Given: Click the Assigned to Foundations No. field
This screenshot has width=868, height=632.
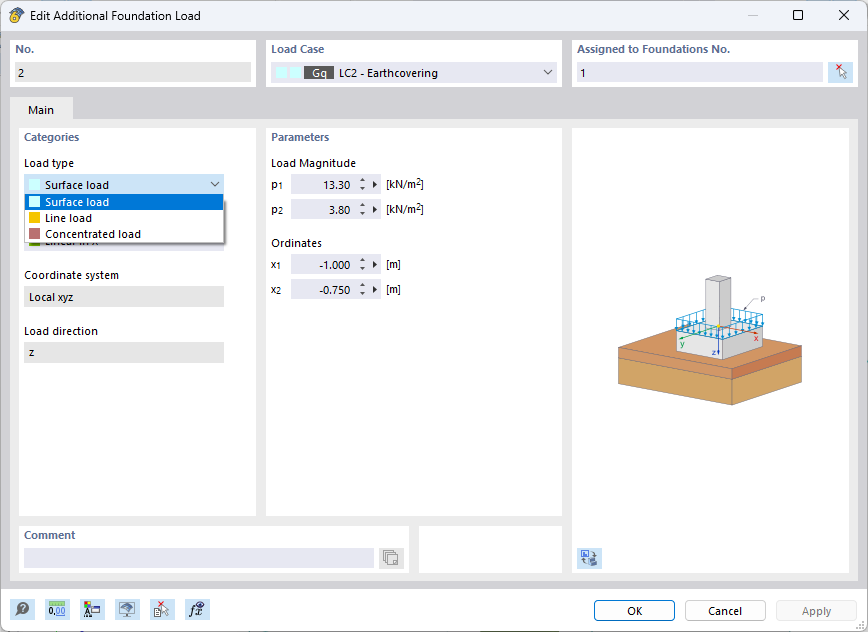Looking at the screenshot, I should pyautogui.click(x=700, y=72).
